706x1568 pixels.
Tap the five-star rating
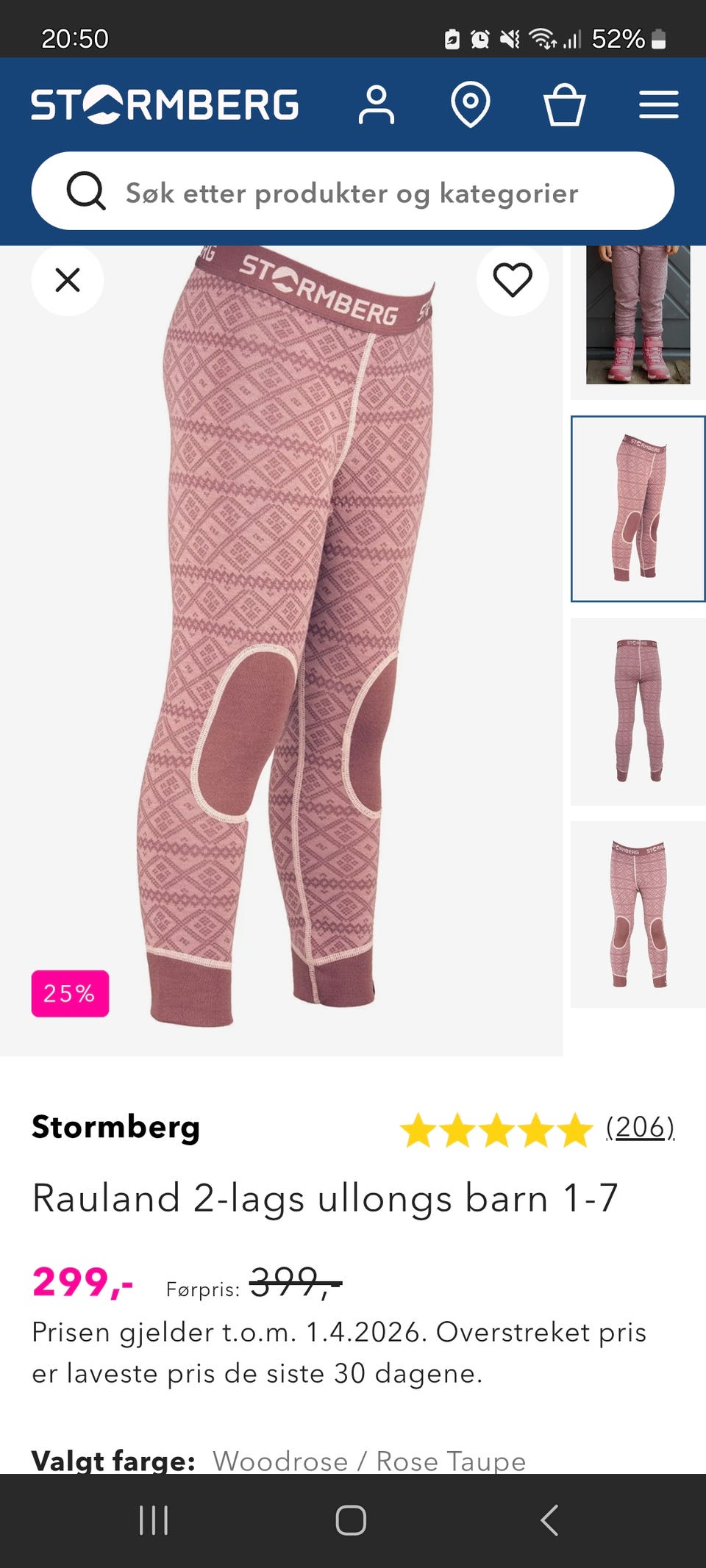[496, 1130]
